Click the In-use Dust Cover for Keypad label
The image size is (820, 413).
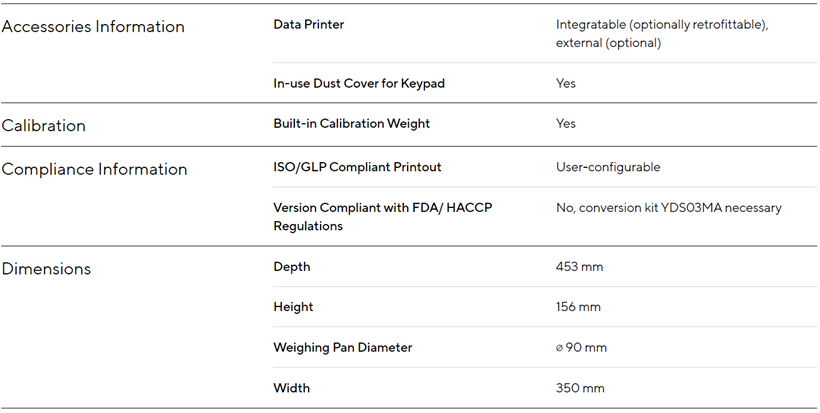(x=359, y=83)
